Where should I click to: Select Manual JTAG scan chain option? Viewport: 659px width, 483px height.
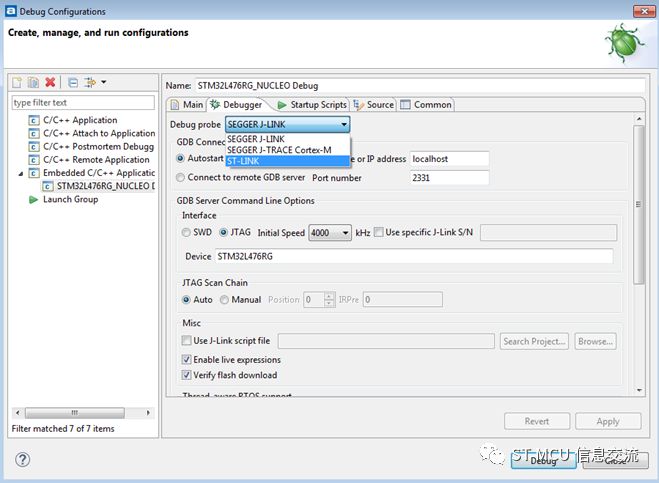click(224, 300)
